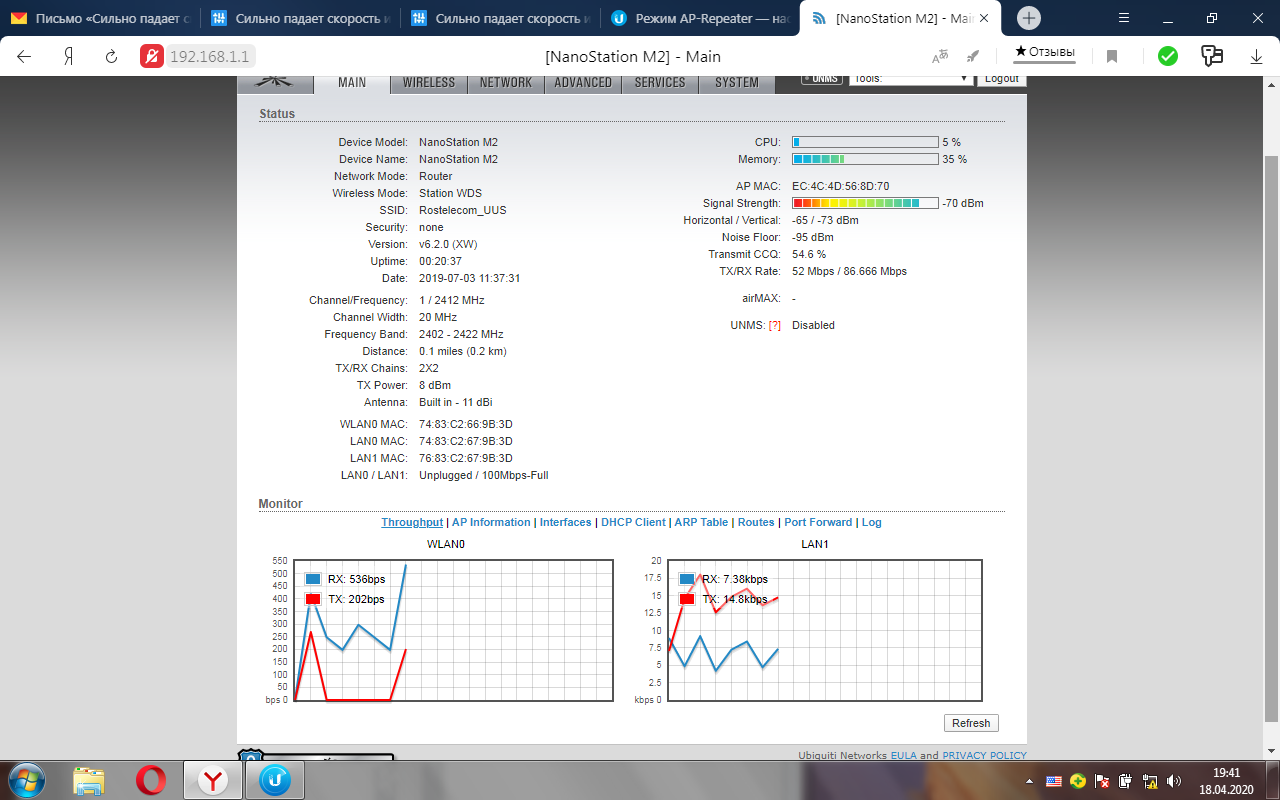The width and height of the screenshot is (1280, 800).
Task: Open the Yandex home button
Action: point(68,57)
